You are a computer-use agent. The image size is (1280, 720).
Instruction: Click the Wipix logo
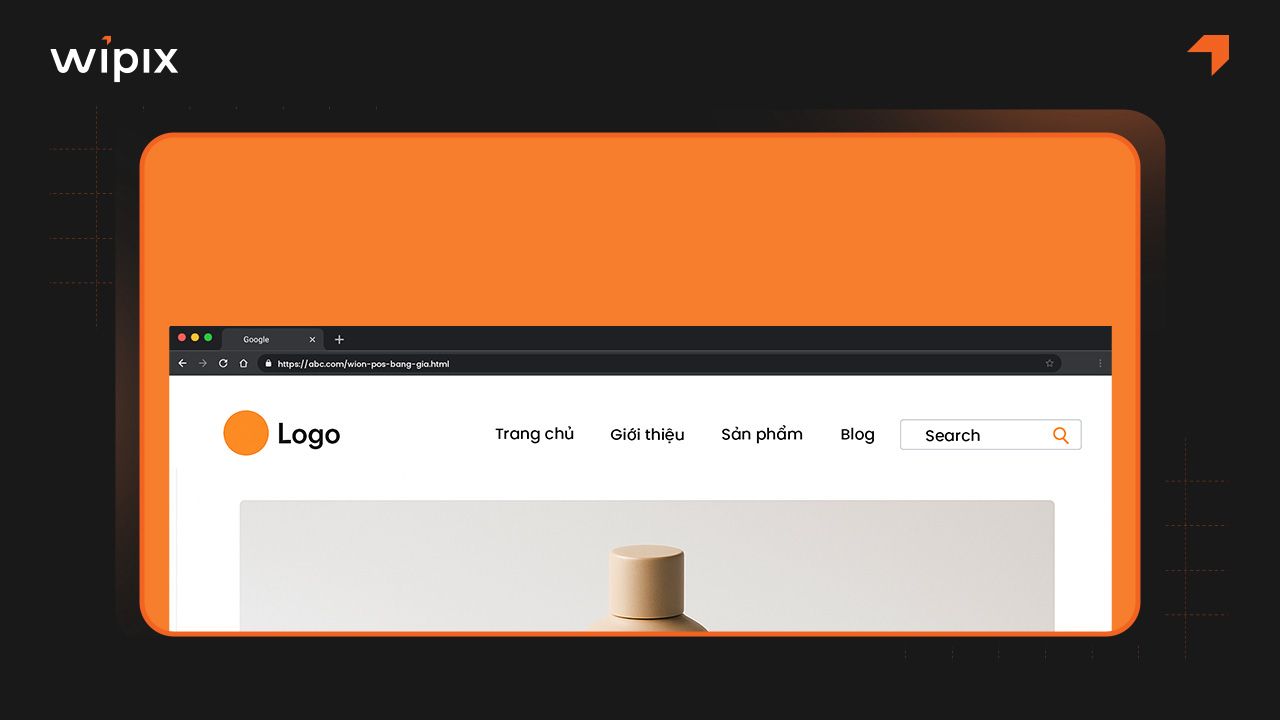(114, 58)
